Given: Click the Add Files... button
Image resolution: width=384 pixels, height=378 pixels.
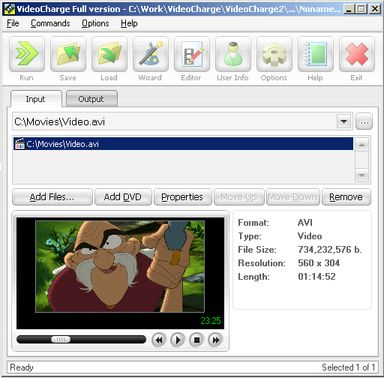Looking at the screenshot, I should [x=52, y=197].
